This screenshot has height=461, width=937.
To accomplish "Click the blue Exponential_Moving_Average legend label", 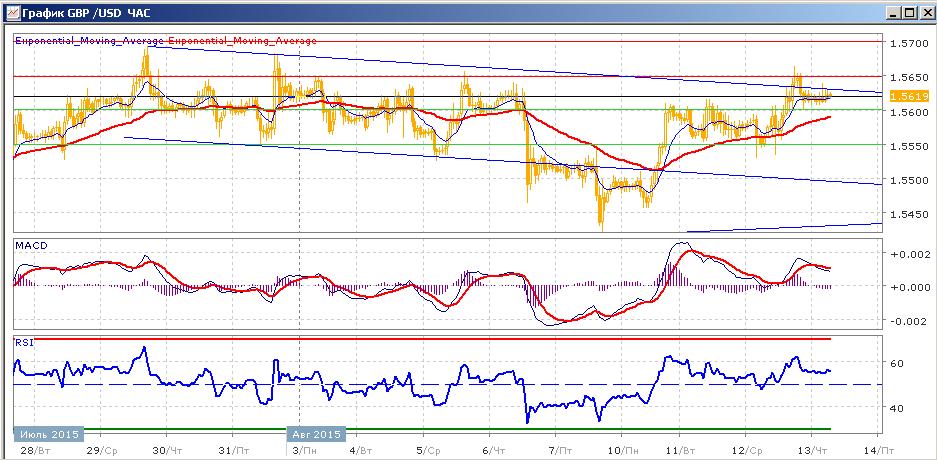I will point(89,41).
